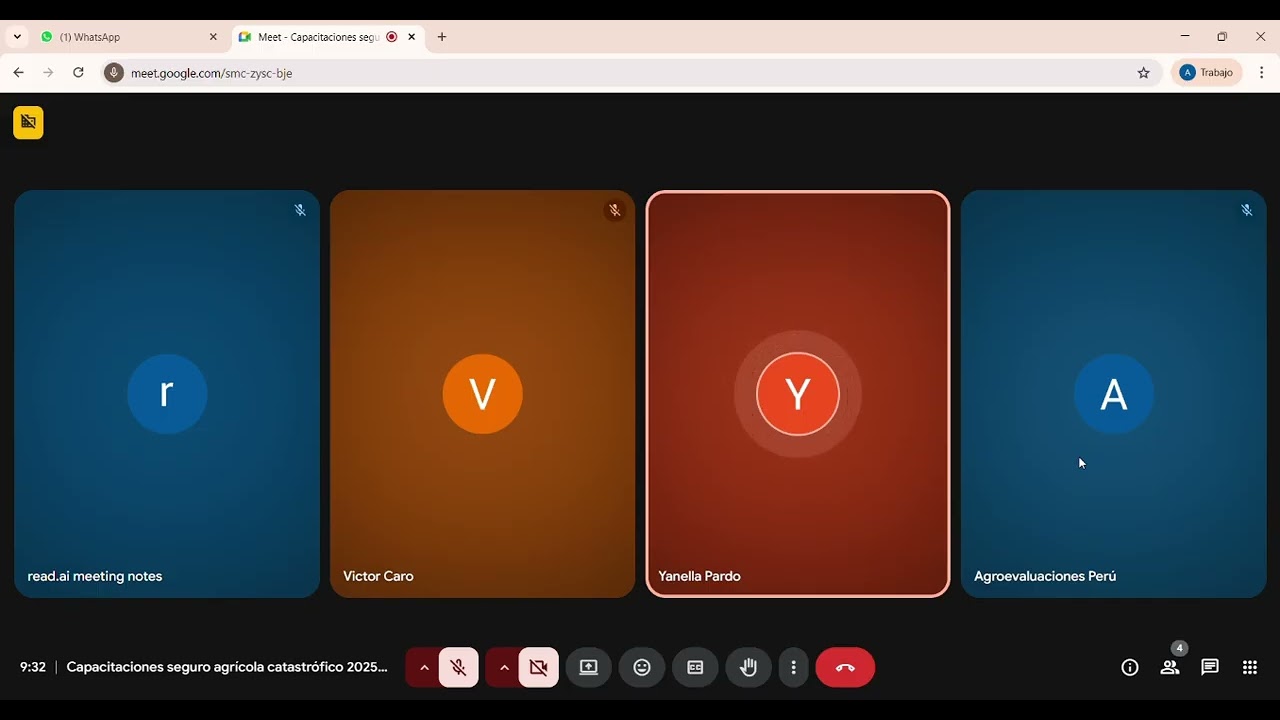Click the Victor Caro name label
The height and width of the screenshot is (720, 1280).
click(378, 576)
